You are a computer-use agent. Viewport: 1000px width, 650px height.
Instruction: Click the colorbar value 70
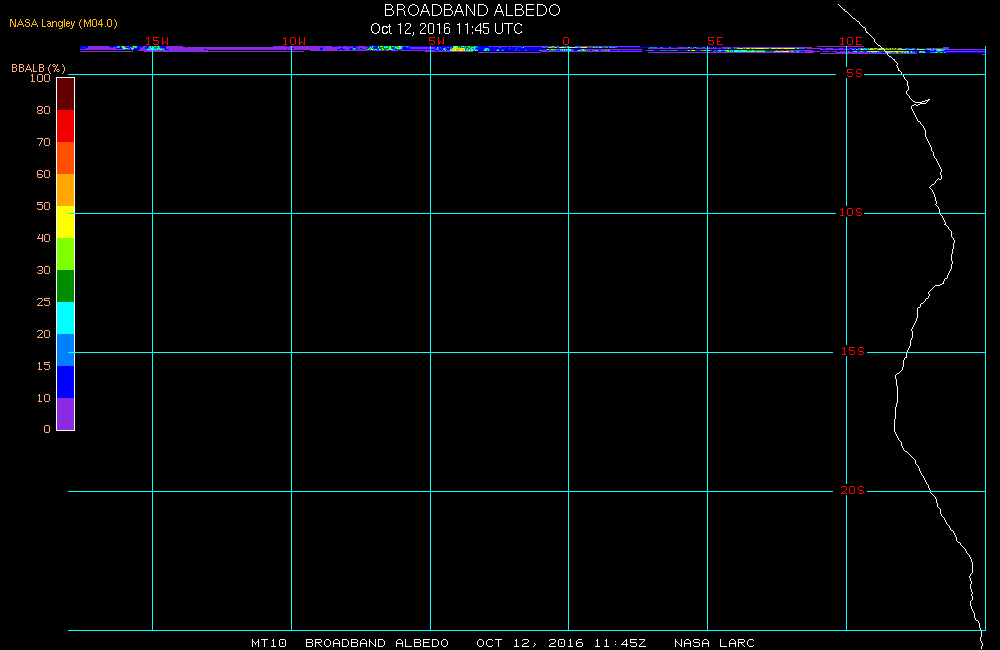43,142
